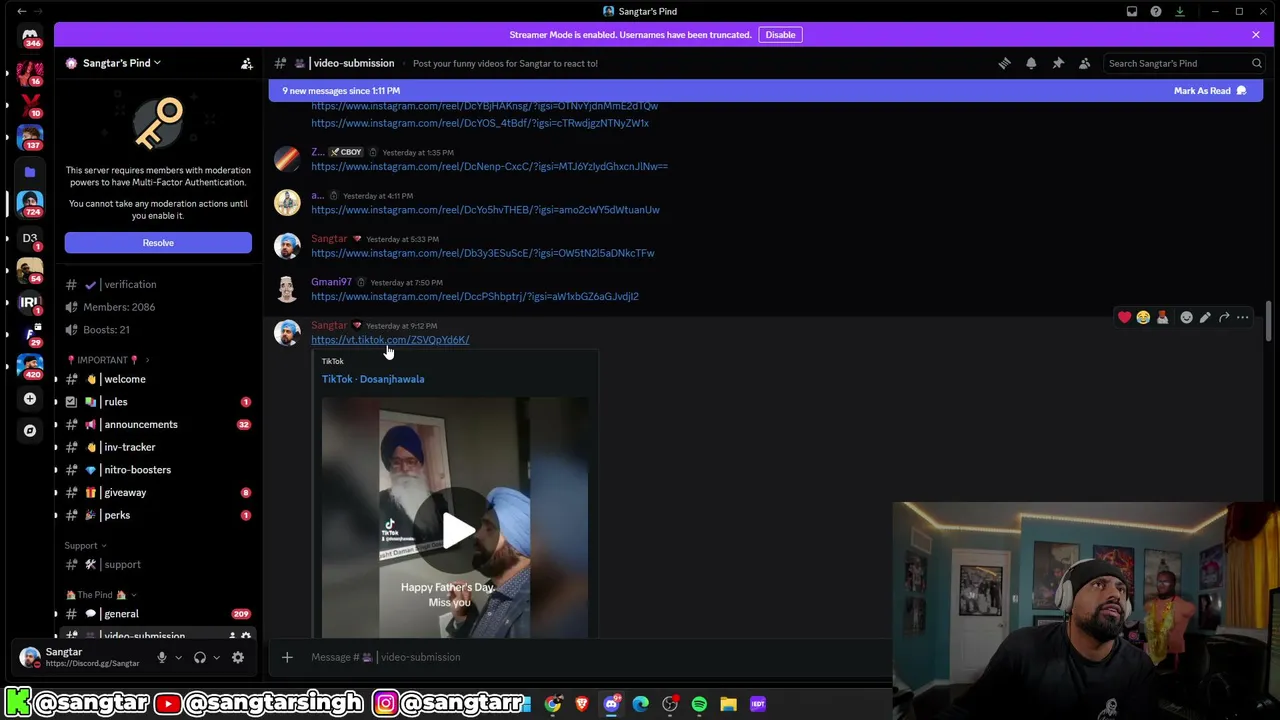Viewport: 1280px width, 720px height.
Task: Open notification settings bell icon
Action: tap(1031, 63)
